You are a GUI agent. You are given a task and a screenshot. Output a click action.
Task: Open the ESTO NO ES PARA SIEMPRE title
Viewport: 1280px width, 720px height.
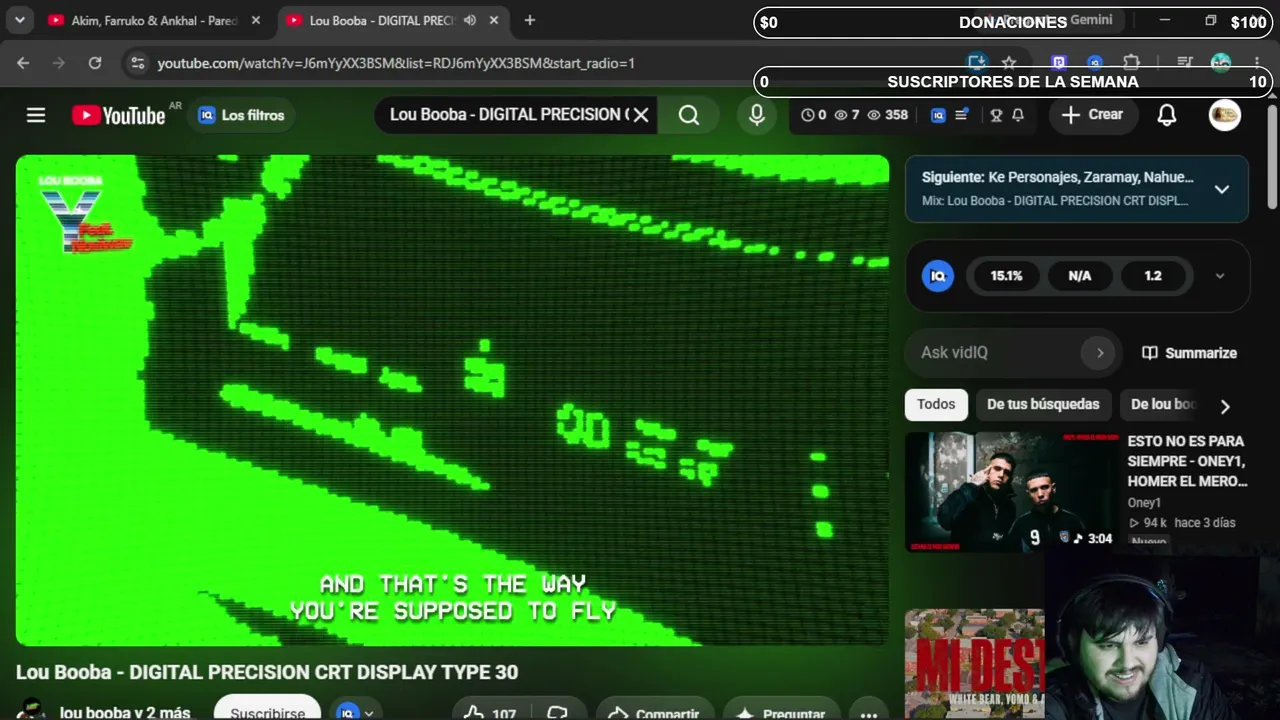[x=1187, y=461]
